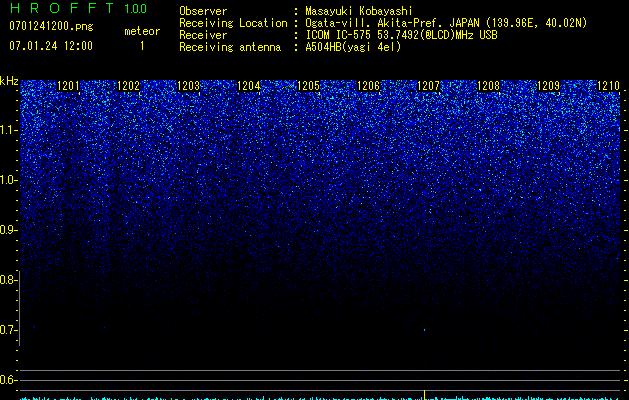
Task: Click the meteor count value 1
Action: [x=142, y=46]
